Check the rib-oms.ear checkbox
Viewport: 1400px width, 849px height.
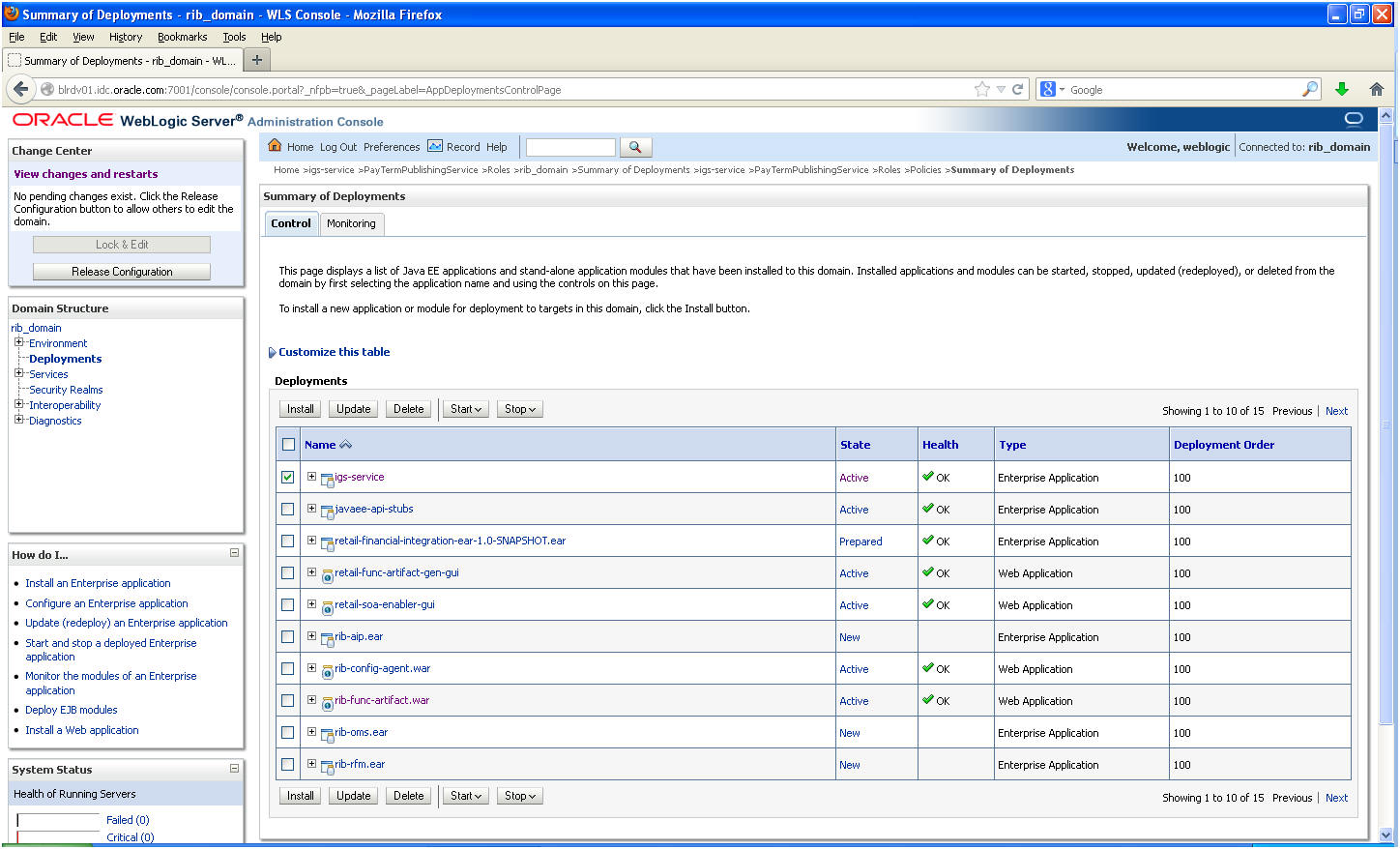pos(288,732)
